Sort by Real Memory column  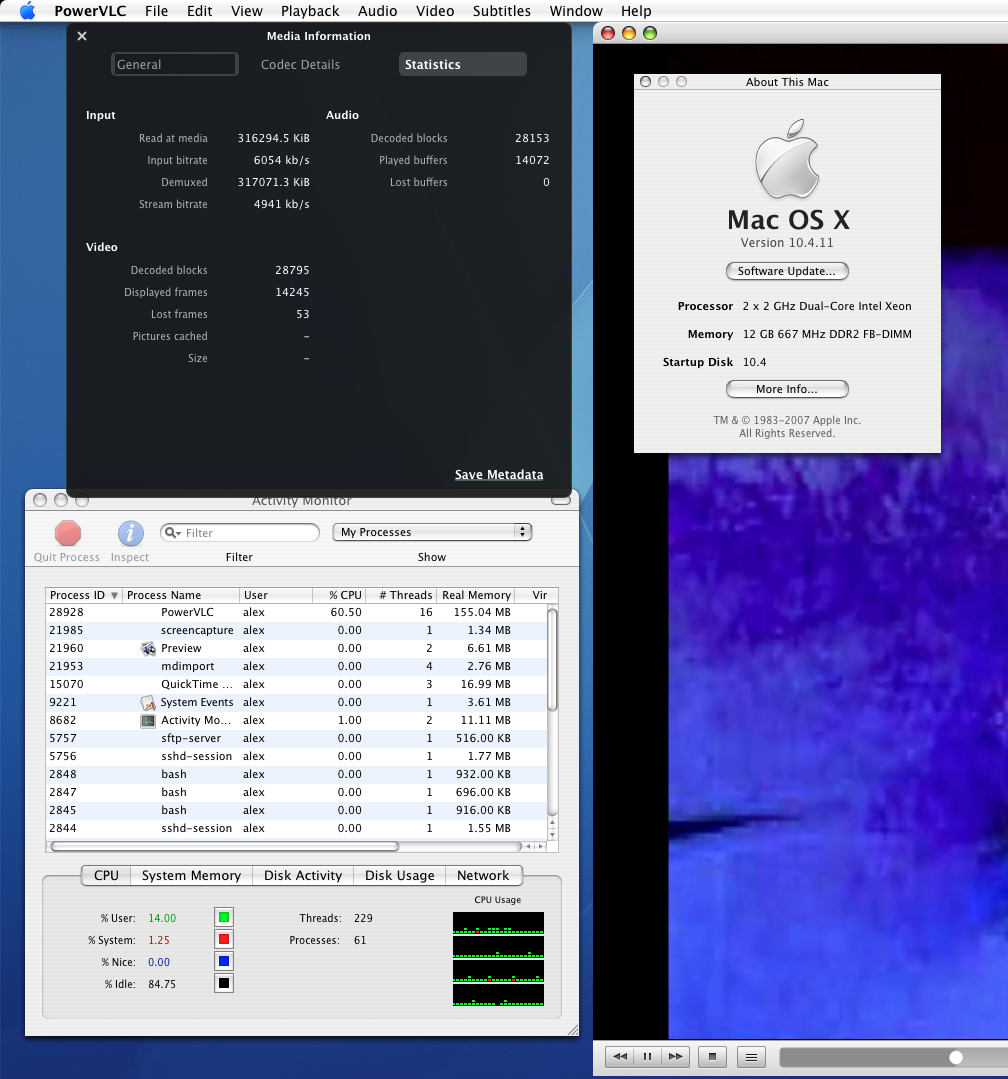coord(477,595)
